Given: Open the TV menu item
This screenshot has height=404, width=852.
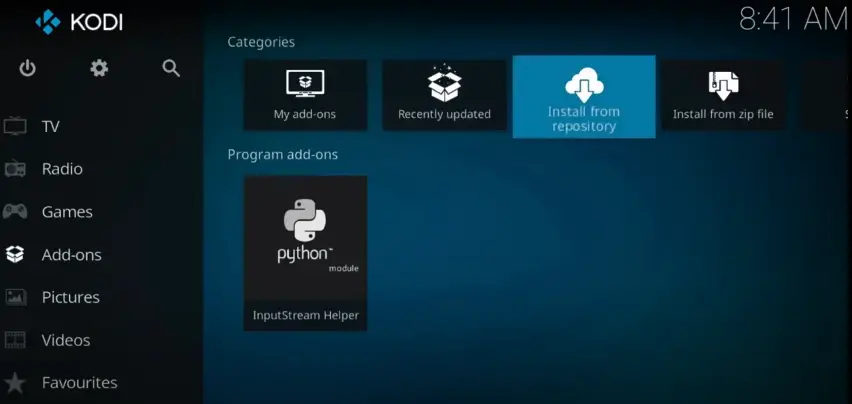Looking at the screenshot, I should pyautogui.click(x=51, y=127).
